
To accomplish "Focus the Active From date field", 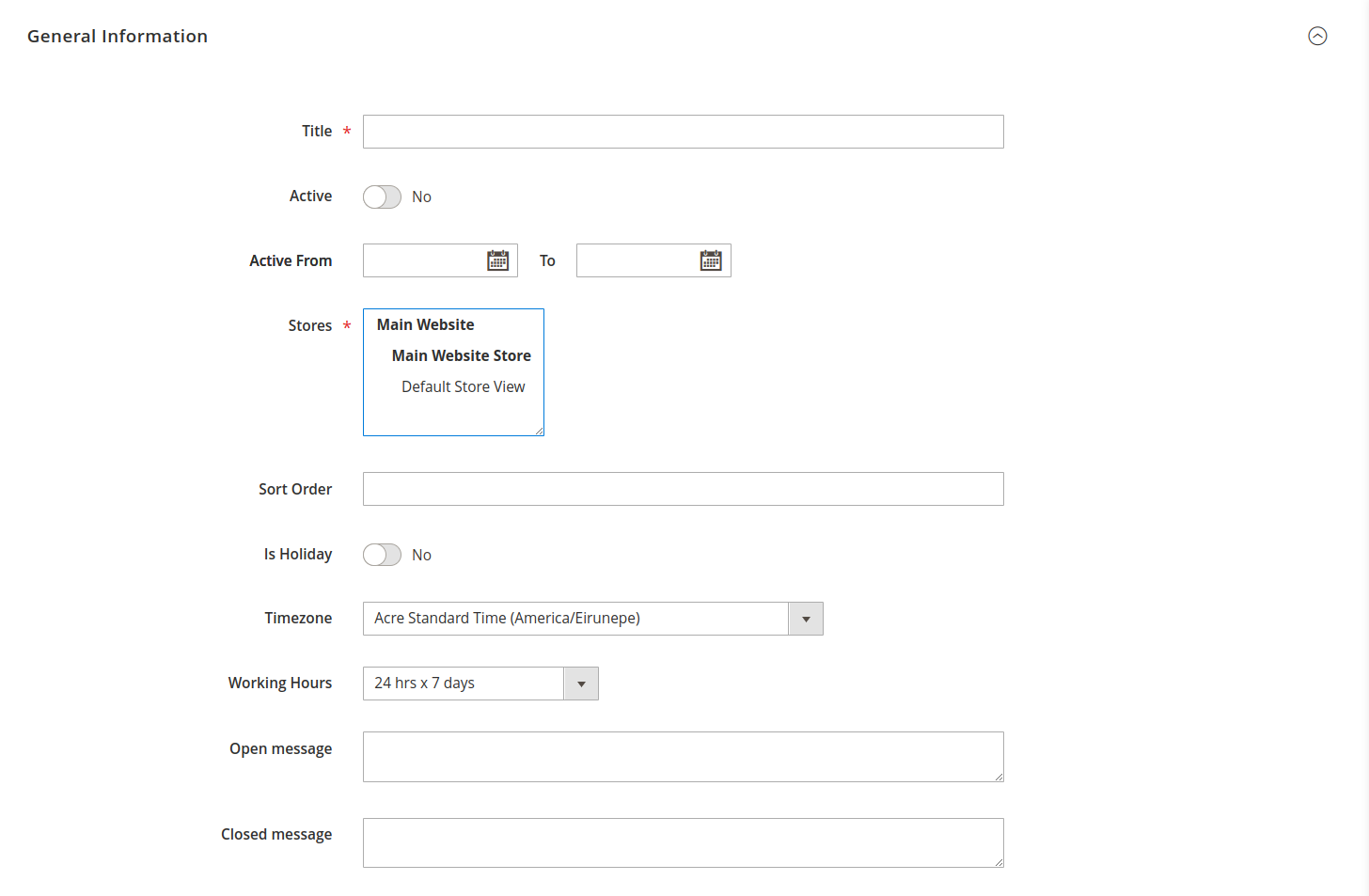I will (x=423, y=260).
